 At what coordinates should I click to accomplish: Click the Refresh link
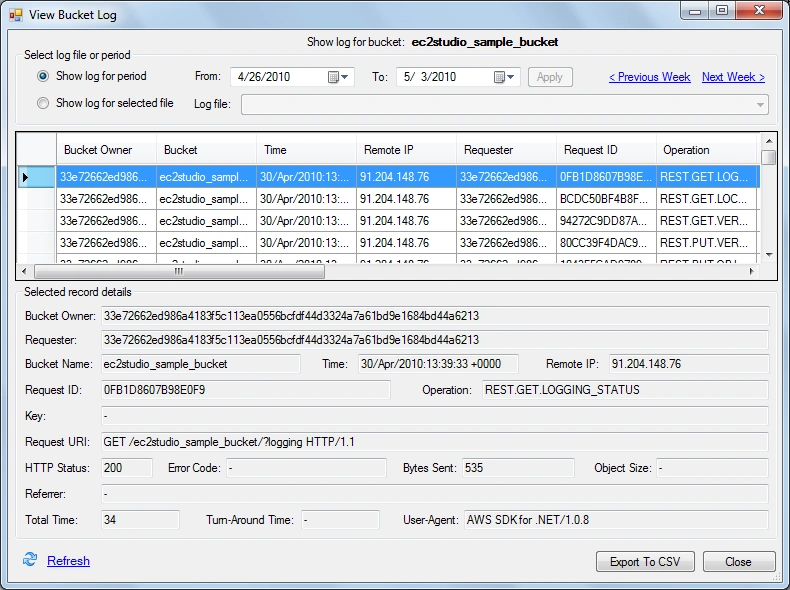(68, 561)
